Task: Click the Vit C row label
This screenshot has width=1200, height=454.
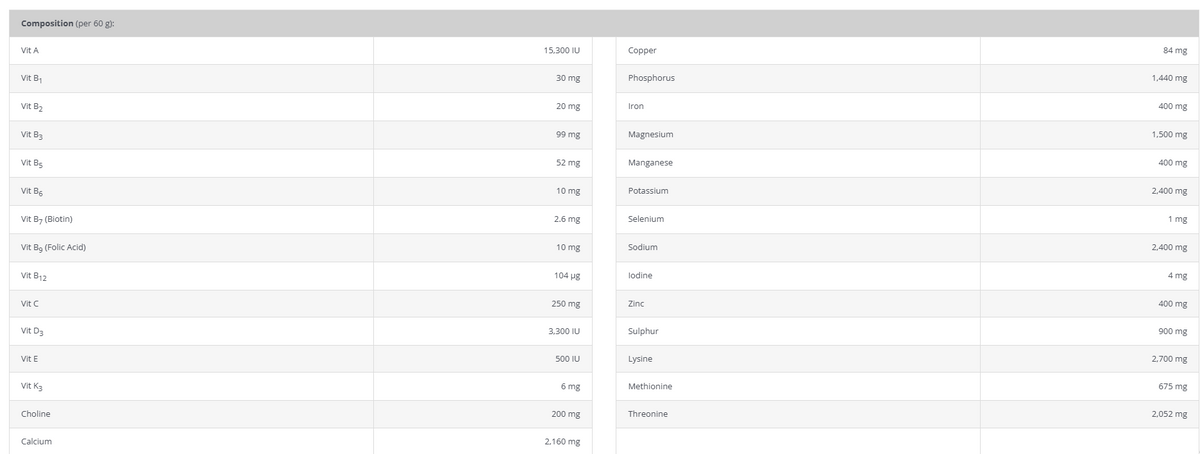Action: [x=29, y=302]
